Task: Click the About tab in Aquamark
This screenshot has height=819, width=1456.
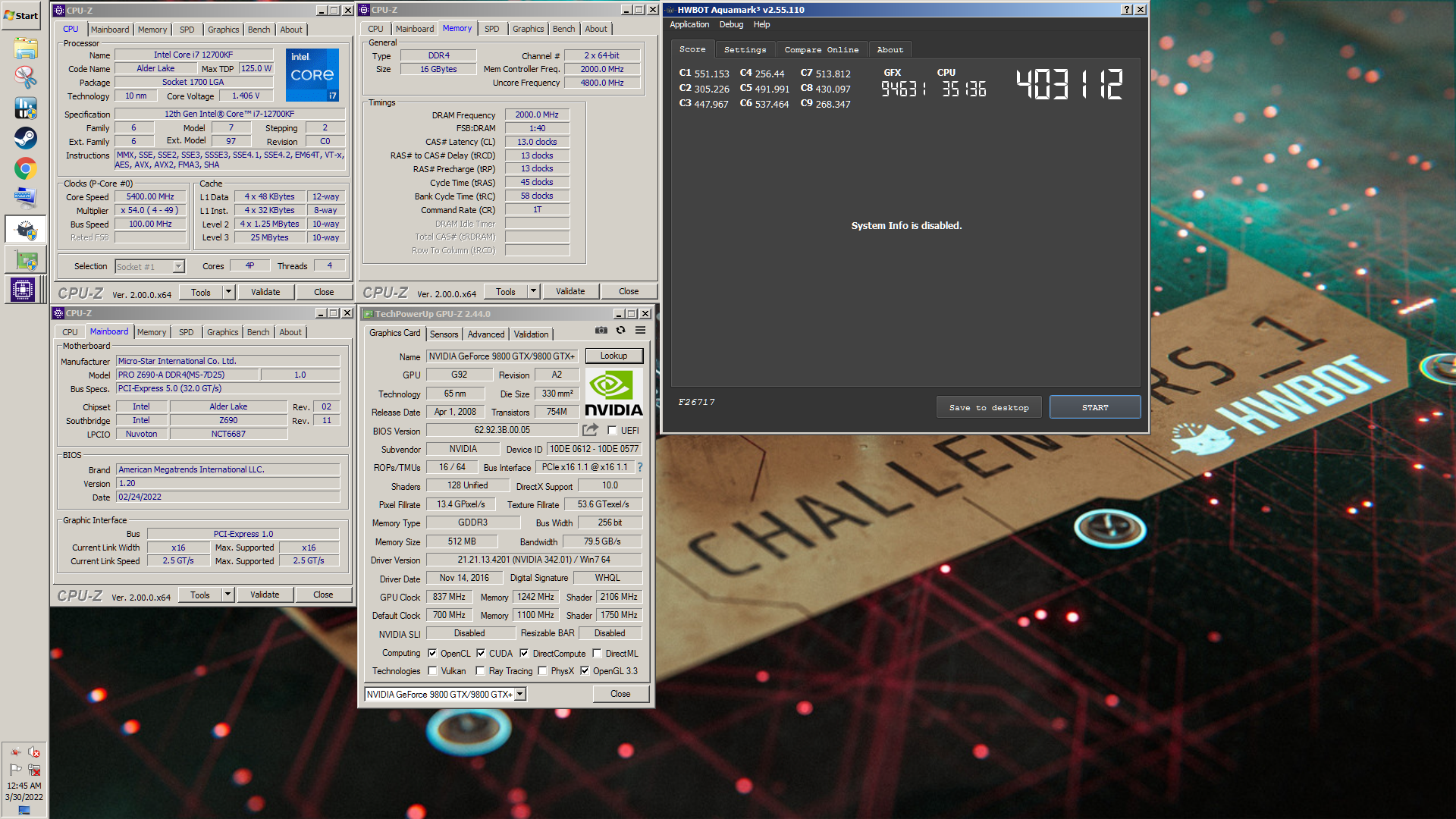Action: (890, 50)
